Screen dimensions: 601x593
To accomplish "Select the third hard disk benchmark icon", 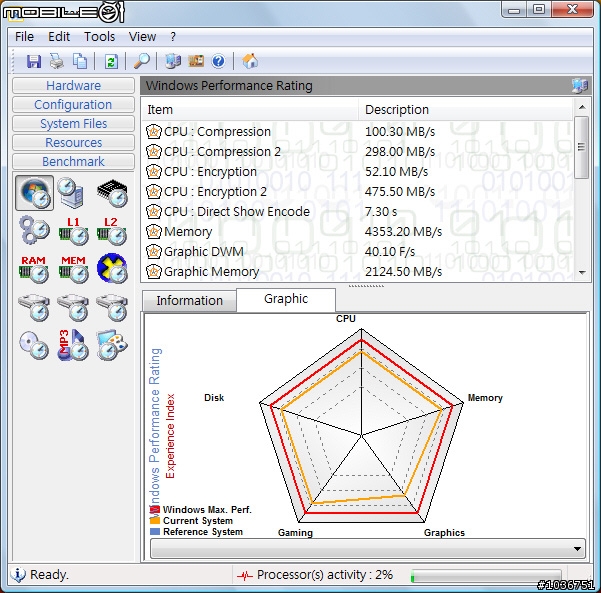I will (x=112, y=307).
